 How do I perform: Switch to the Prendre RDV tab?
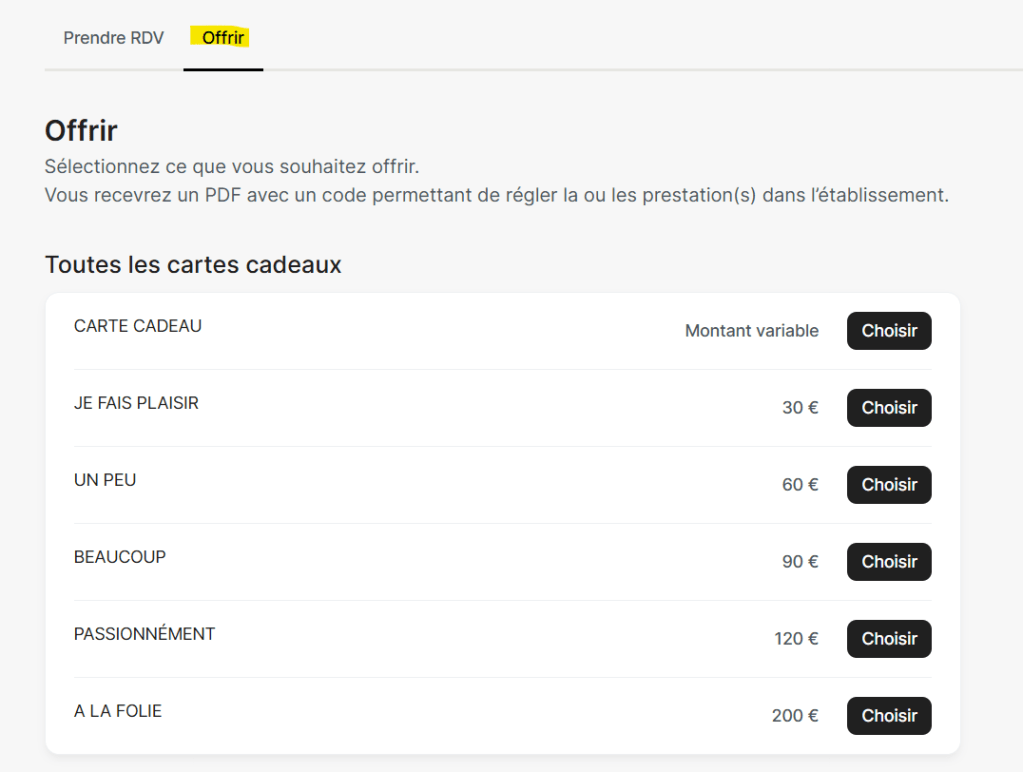coord(113,38)
